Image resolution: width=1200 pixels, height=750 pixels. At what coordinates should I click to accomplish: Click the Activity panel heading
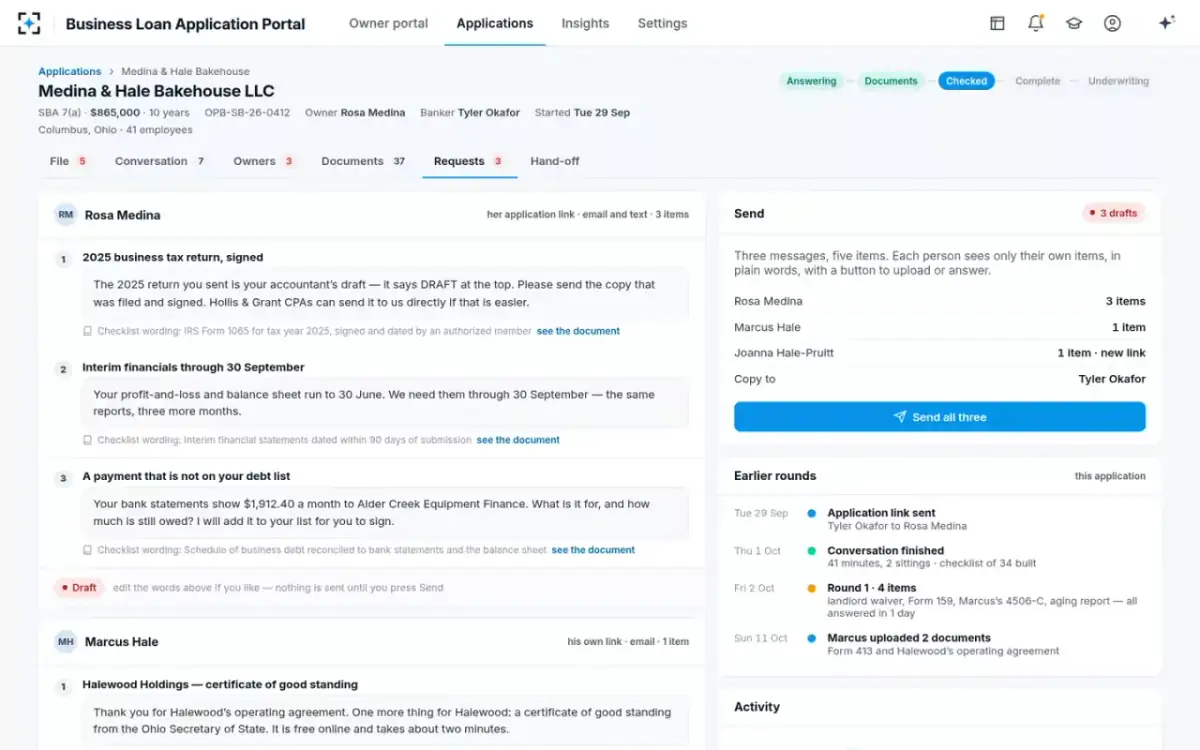click(757, 707)
